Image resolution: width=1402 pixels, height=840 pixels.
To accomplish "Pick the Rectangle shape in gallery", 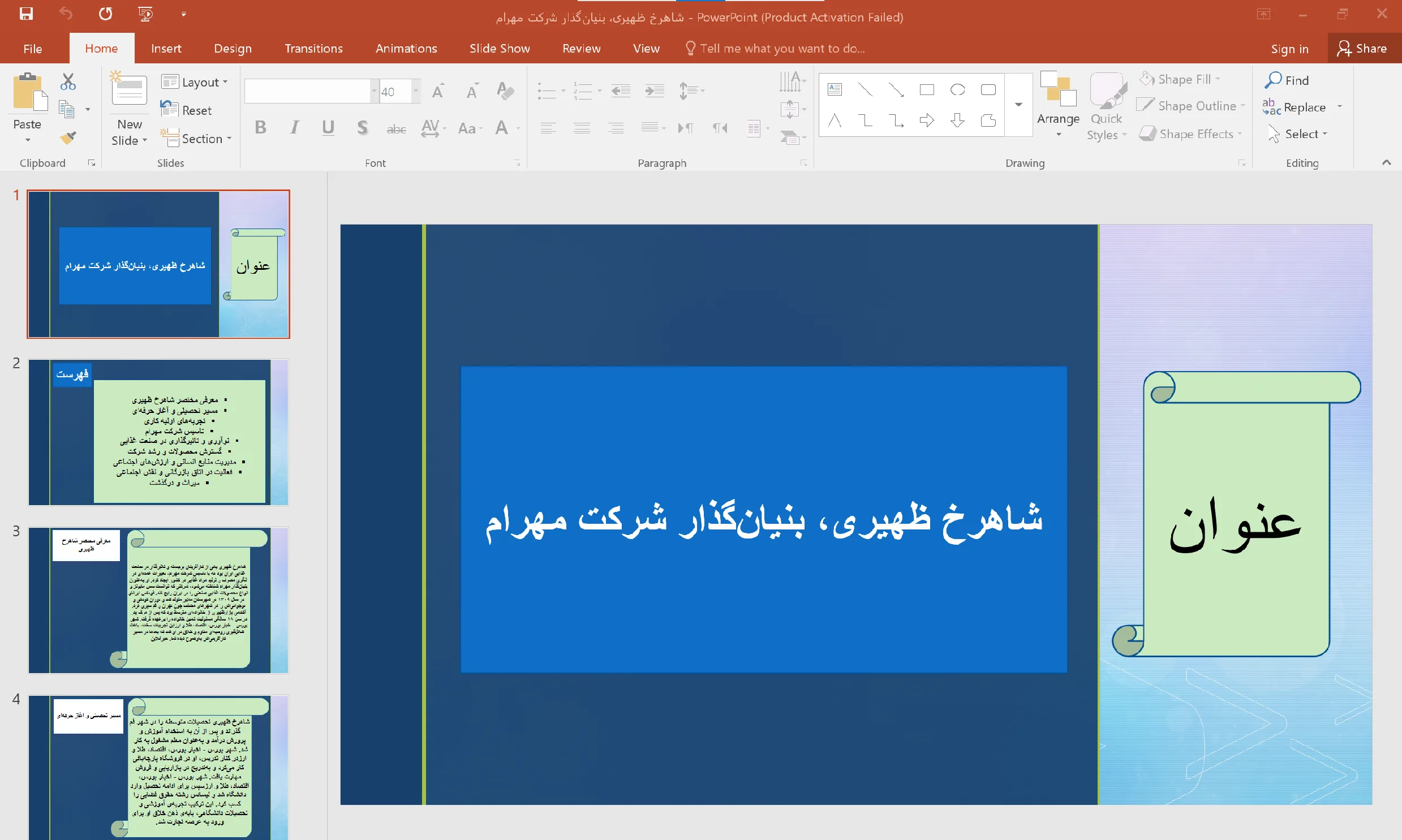I will tap(927, 89).
